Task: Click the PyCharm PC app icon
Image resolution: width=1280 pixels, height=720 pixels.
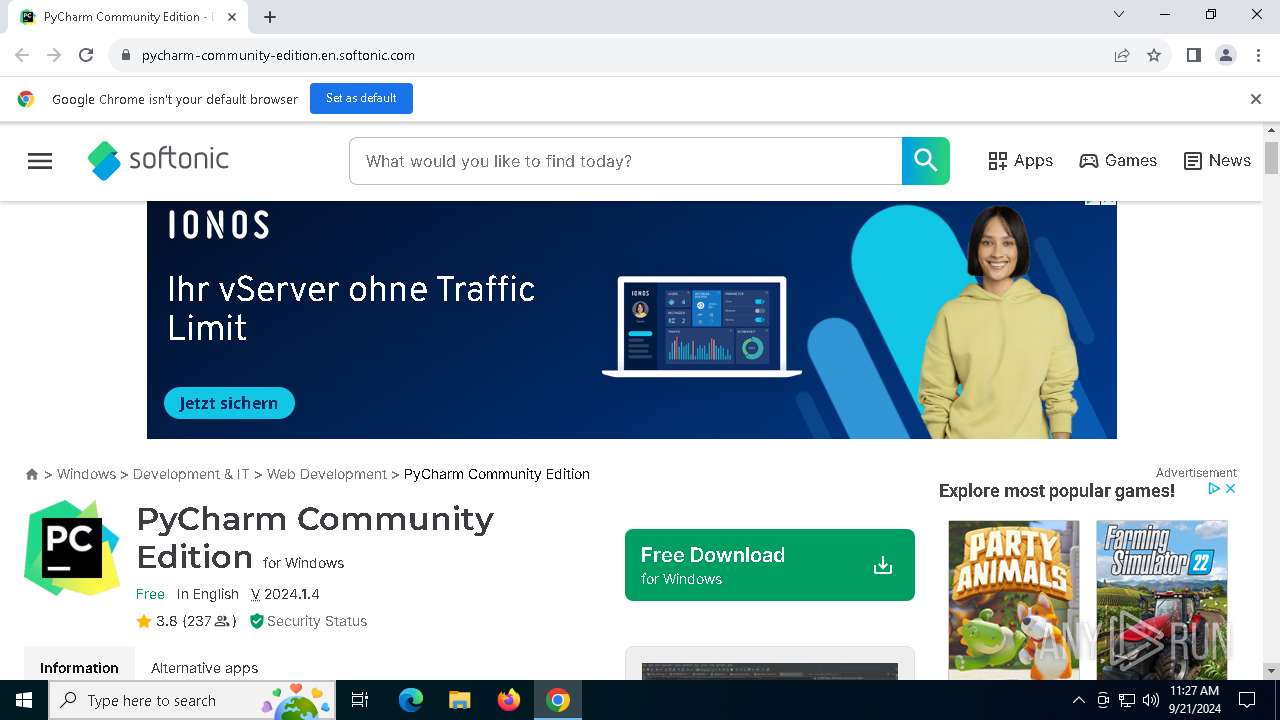Action: tap(72, 548)
